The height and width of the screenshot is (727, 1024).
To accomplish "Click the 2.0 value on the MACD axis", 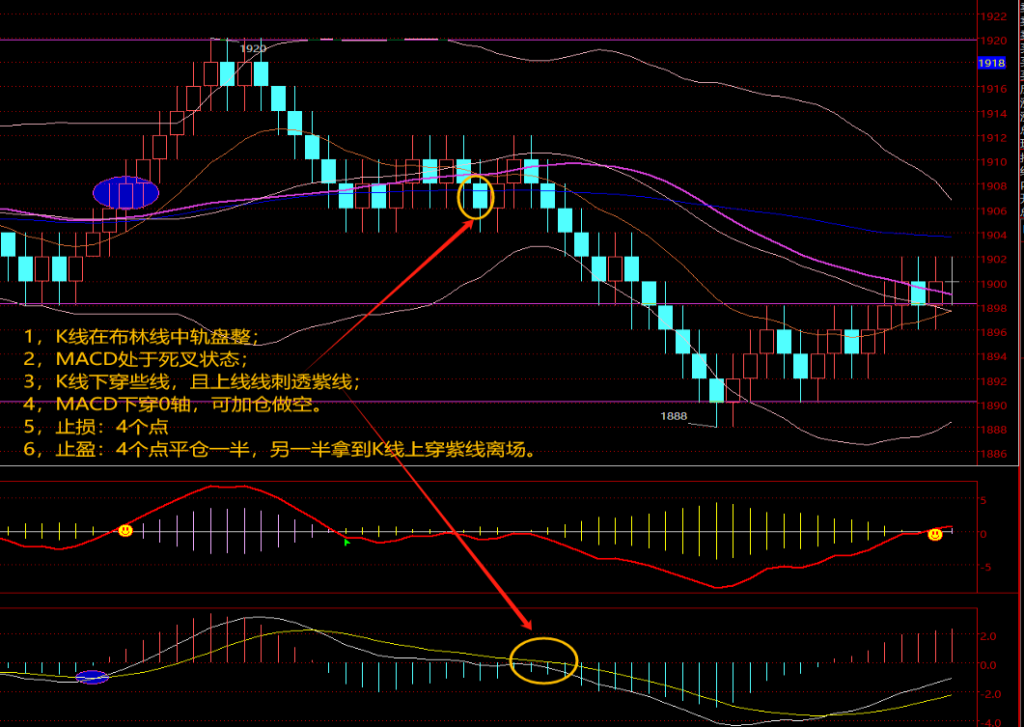I will click(988, 636).
